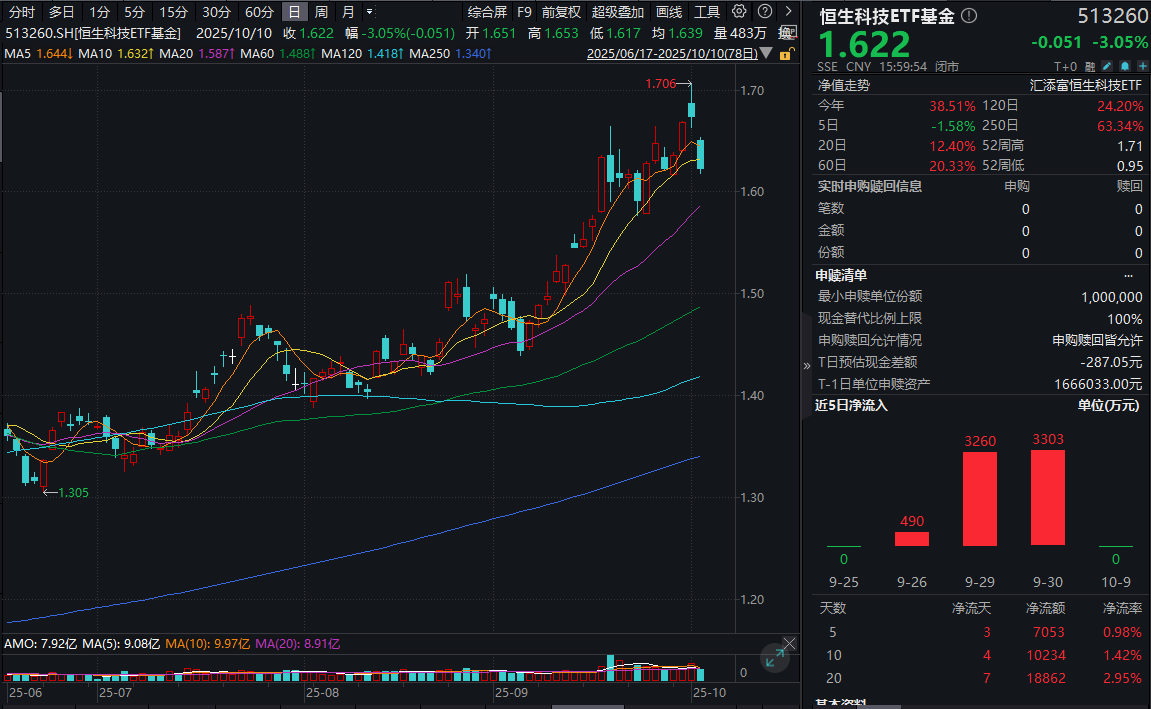Close the floating expand button with X
Screen dimensions: 1151x709
[x=790, y=642]
